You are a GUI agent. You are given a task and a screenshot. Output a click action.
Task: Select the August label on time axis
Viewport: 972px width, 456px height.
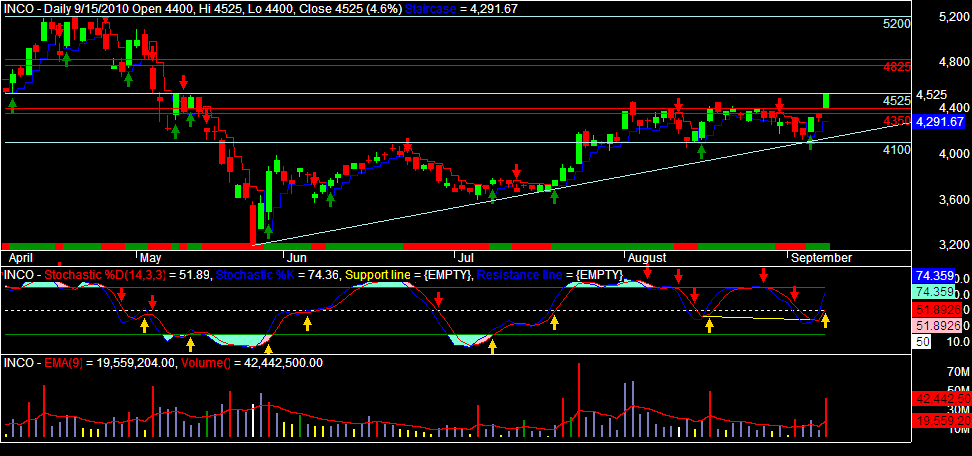click(x=647, y=258)
